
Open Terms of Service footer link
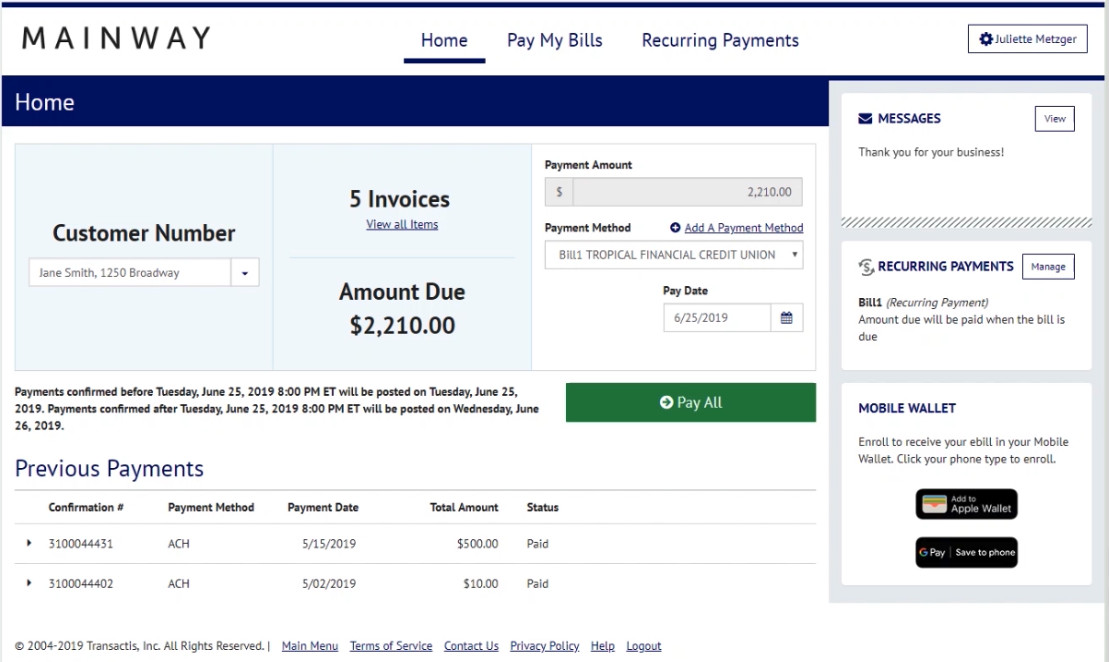coord(391,646)
